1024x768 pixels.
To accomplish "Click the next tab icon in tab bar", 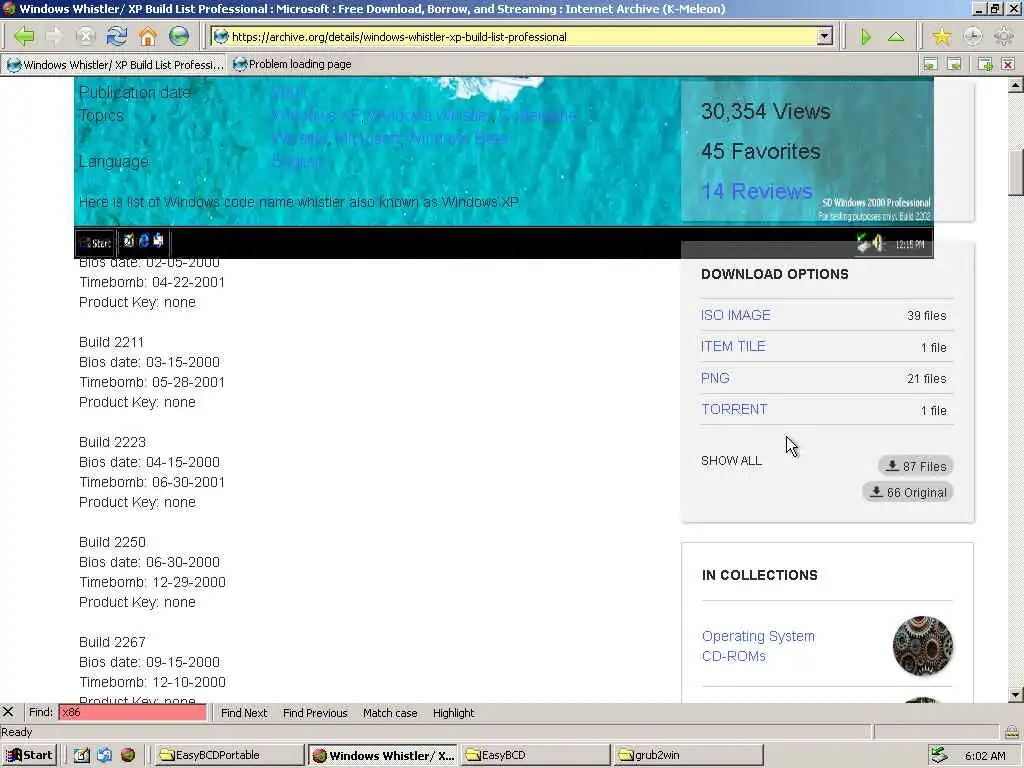I will coord(954,64).
